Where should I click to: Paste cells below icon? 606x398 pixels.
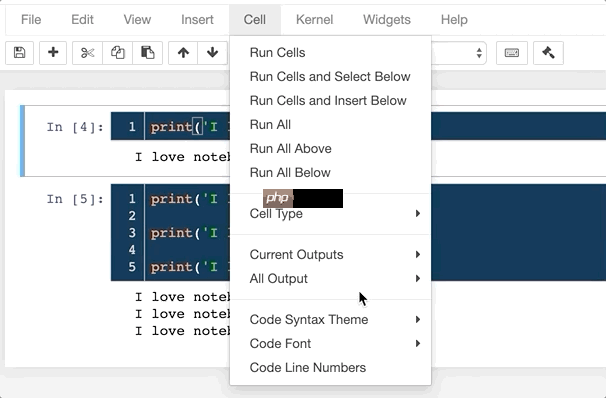coord(148,53)
